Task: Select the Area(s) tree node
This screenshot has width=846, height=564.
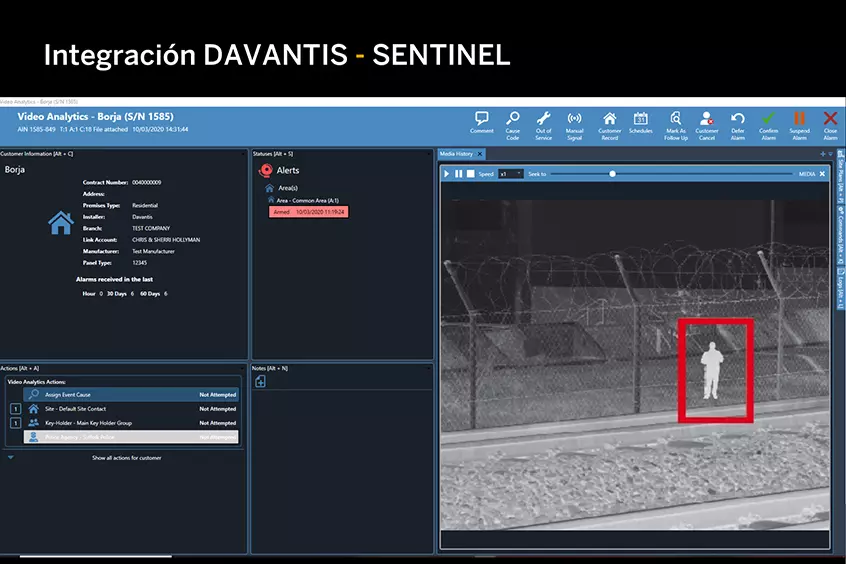Action: [288, 188]
